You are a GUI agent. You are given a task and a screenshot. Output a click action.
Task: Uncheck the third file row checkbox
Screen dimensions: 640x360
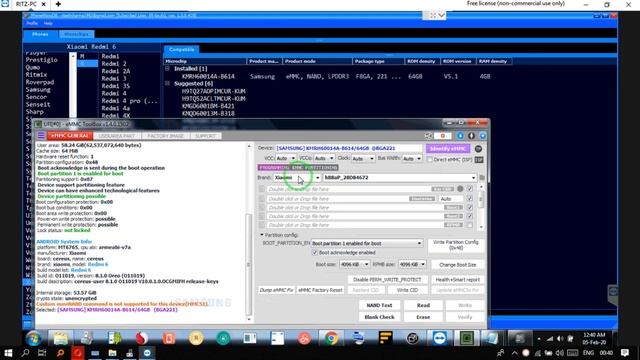click(470, 208)
